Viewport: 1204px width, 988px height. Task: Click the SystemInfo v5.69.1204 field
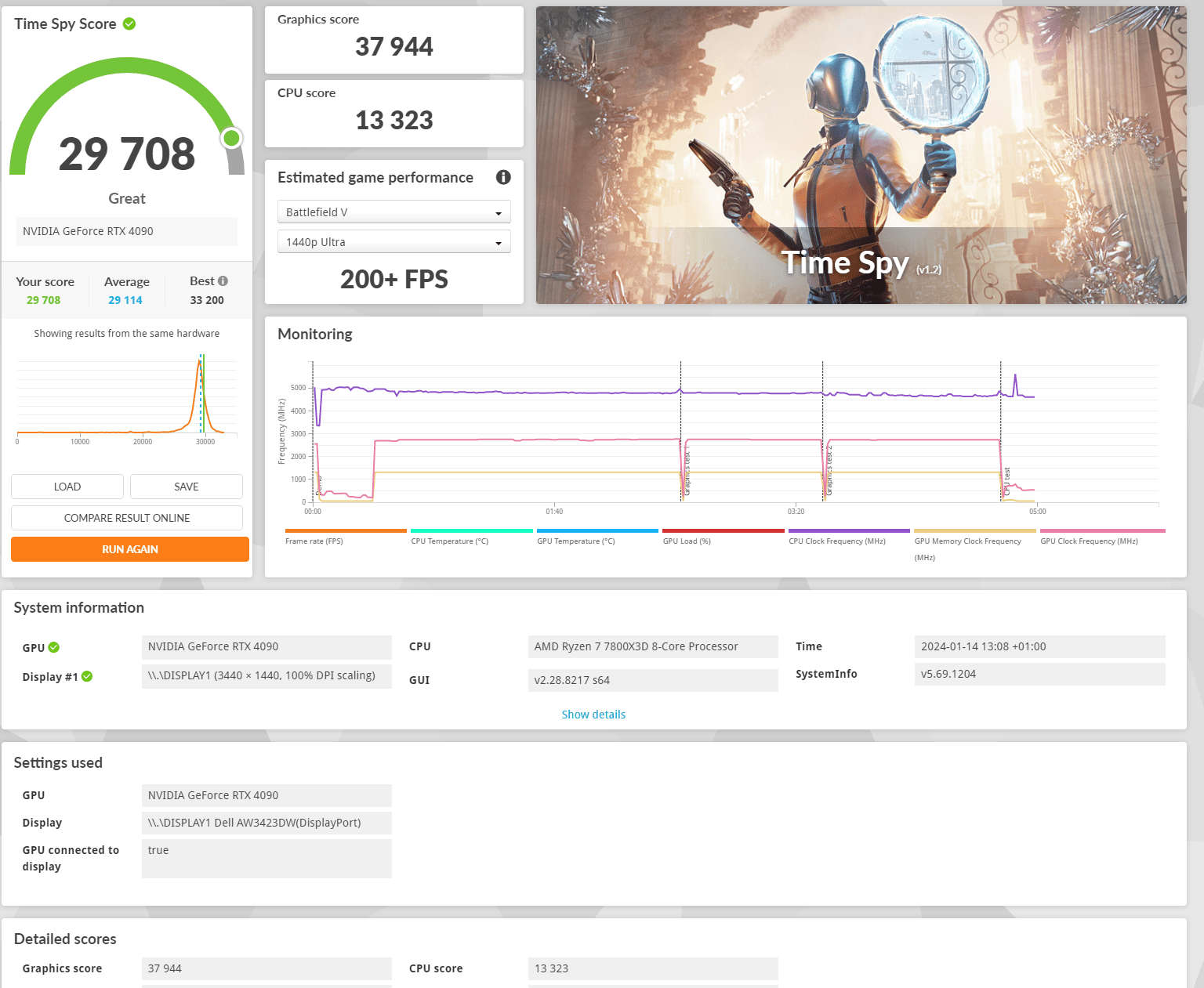(1039, 674)
